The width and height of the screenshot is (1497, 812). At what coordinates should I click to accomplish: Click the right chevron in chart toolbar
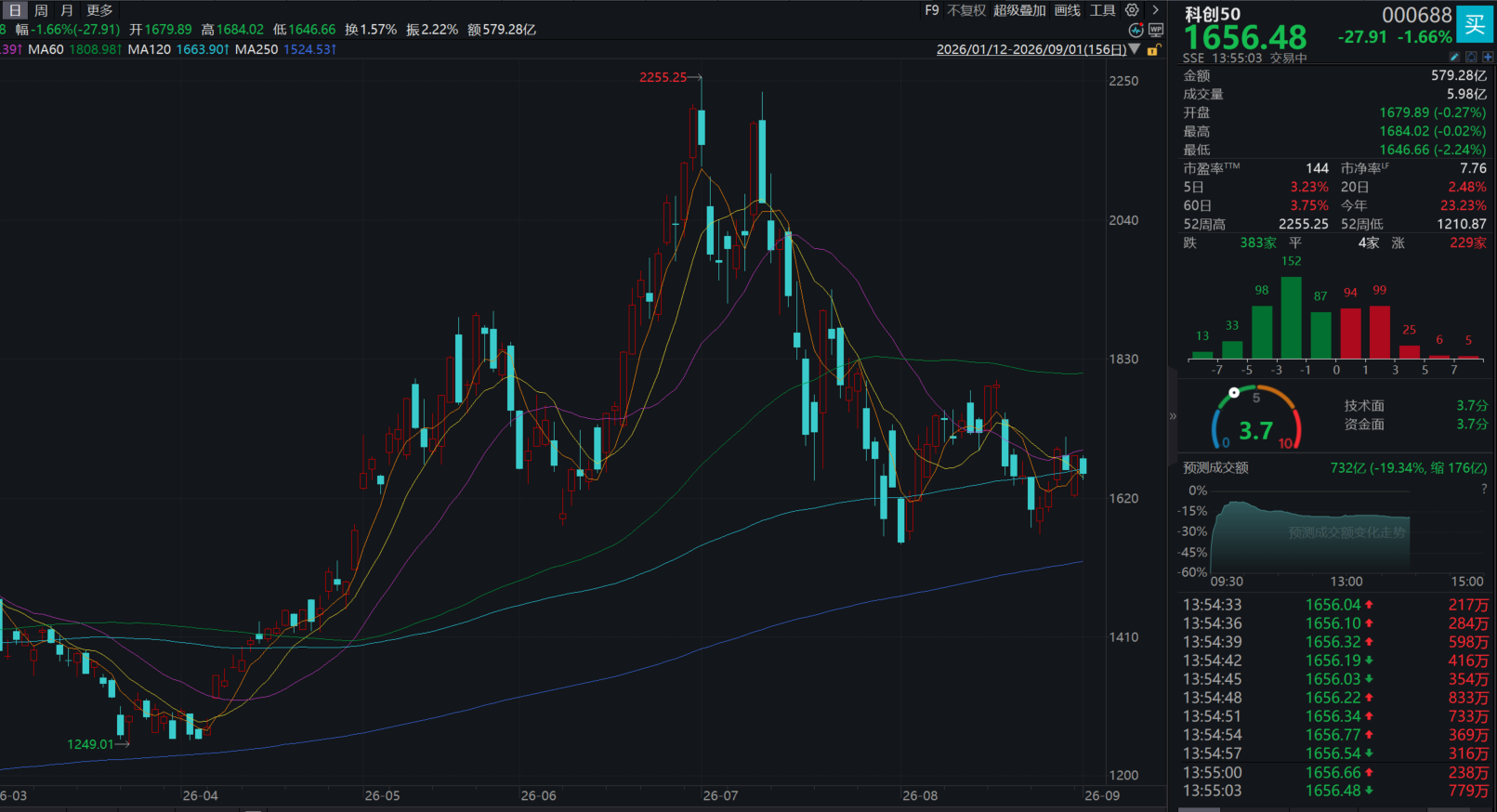1155,10
